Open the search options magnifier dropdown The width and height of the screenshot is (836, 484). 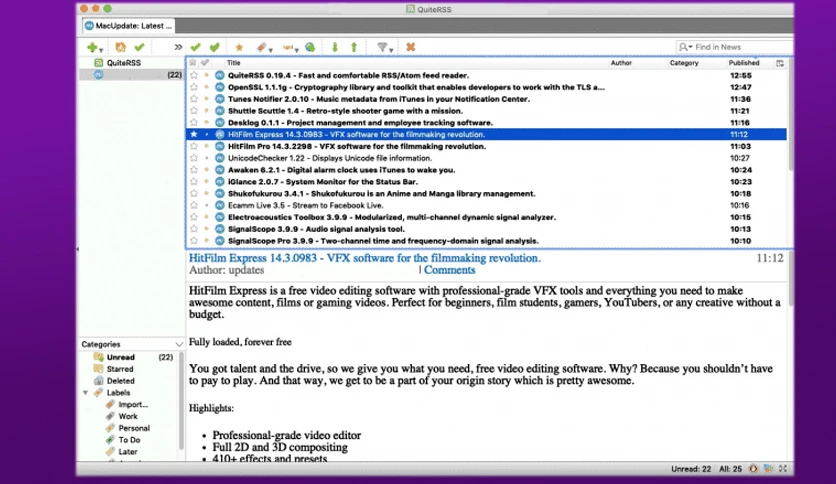(686, 47)
